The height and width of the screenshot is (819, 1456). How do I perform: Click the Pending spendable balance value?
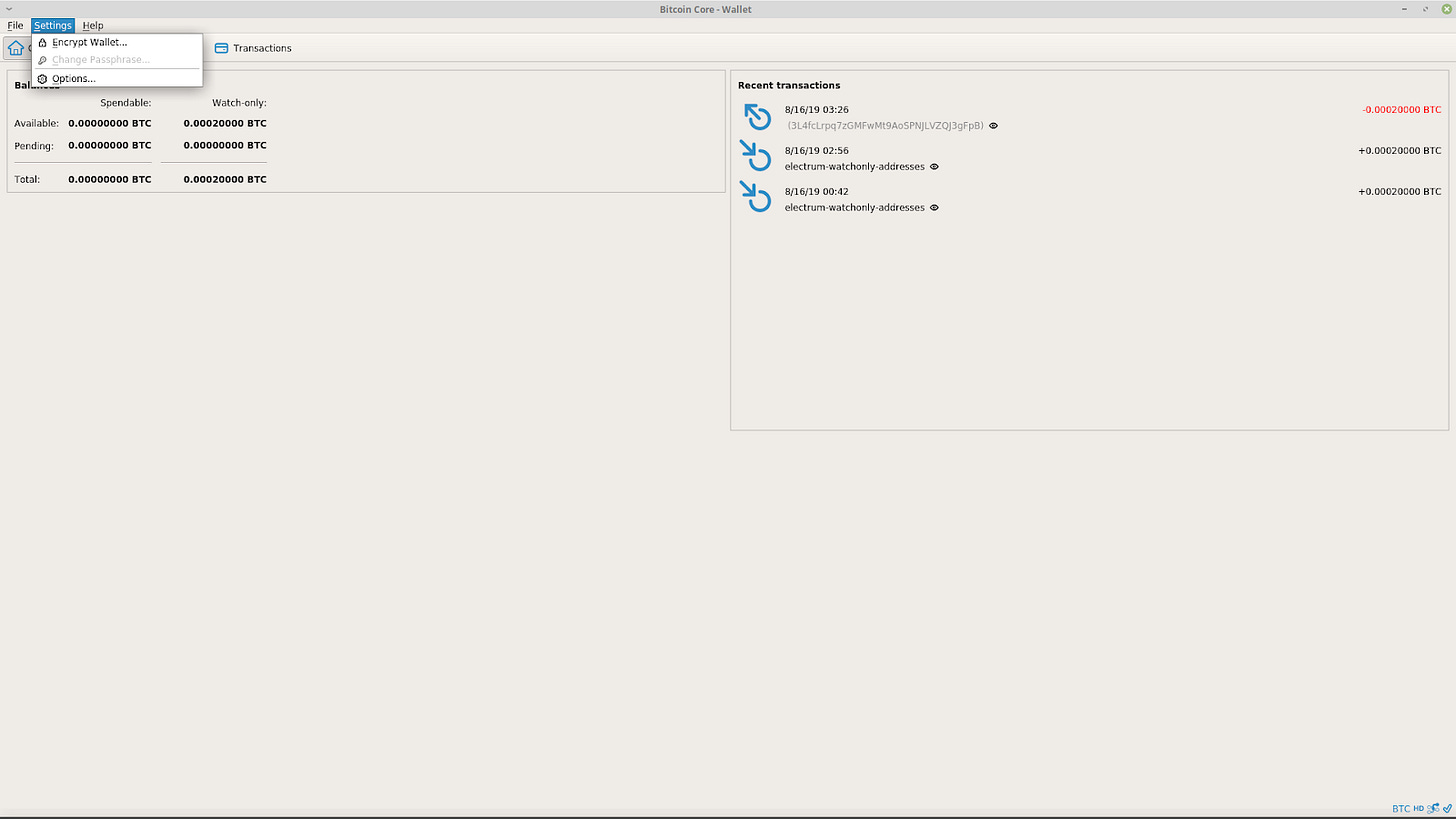pos(110,146)
